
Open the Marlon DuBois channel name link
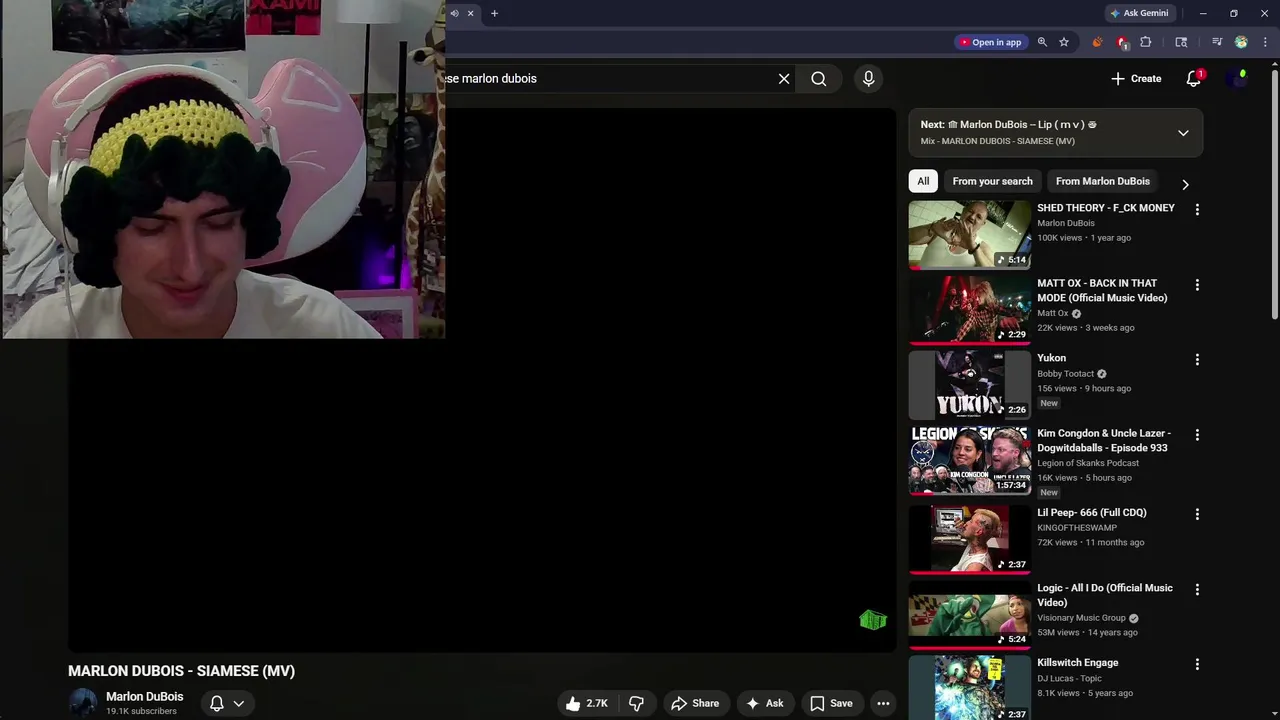pos(145,697)
